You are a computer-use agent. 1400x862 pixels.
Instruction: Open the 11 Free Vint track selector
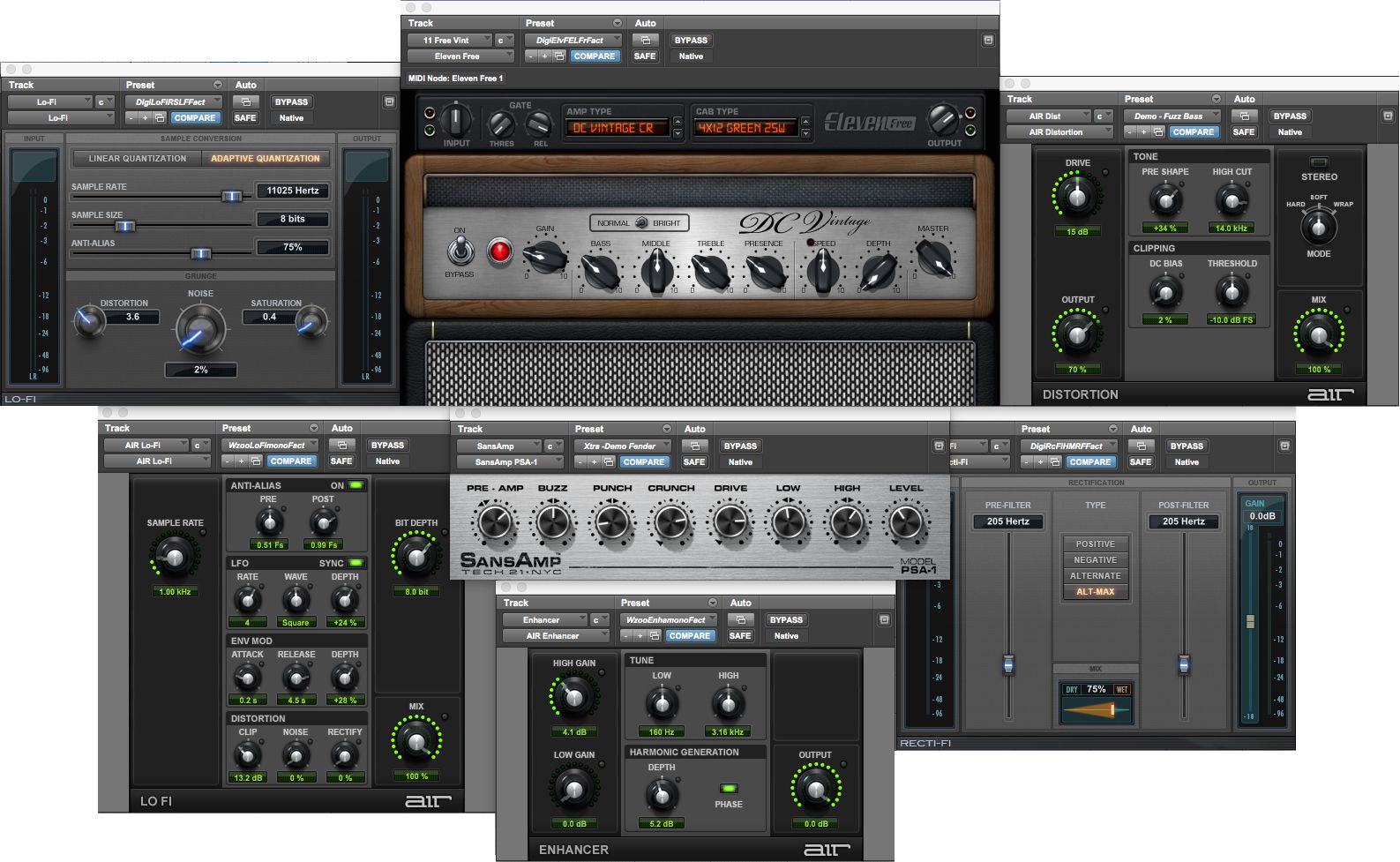(449, 41)
